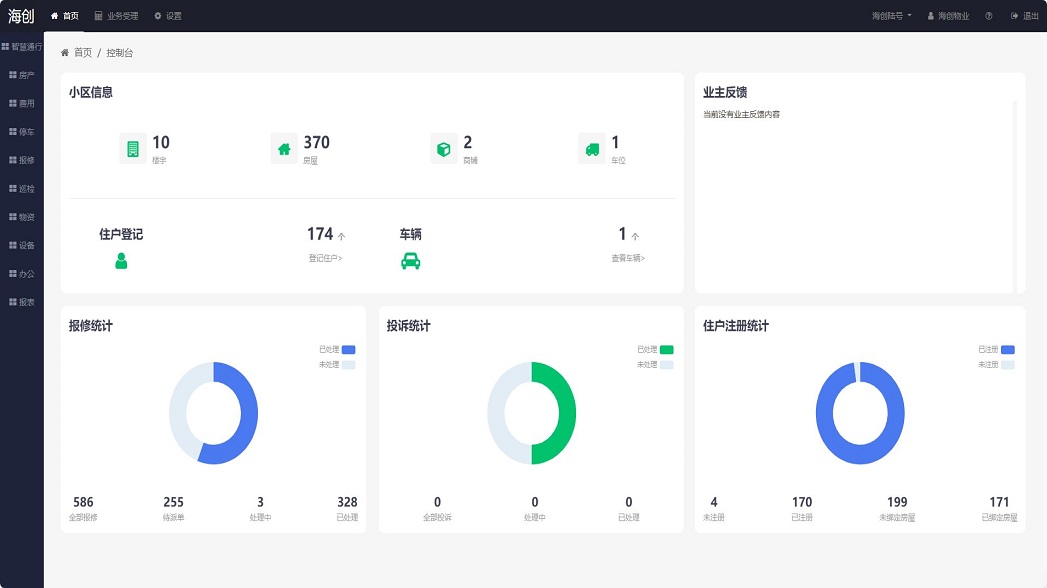Image resolution: width=1047 pixels, height=588 pixels.
Task: Switch to the 业务受理 top menu
Action: 116,16
